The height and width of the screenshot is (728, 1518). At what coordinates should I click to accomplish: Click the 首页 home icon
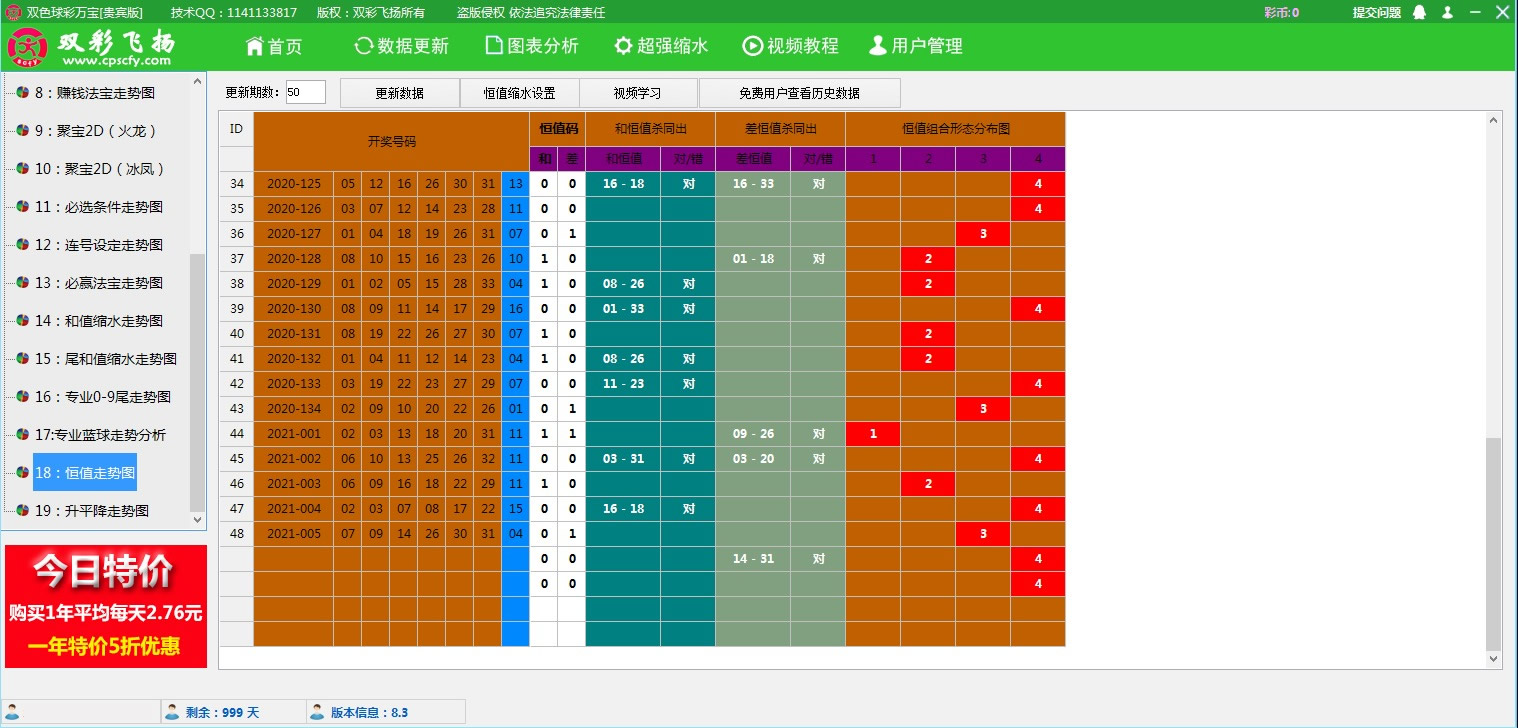pyautogui.click(x=255, y=46)
